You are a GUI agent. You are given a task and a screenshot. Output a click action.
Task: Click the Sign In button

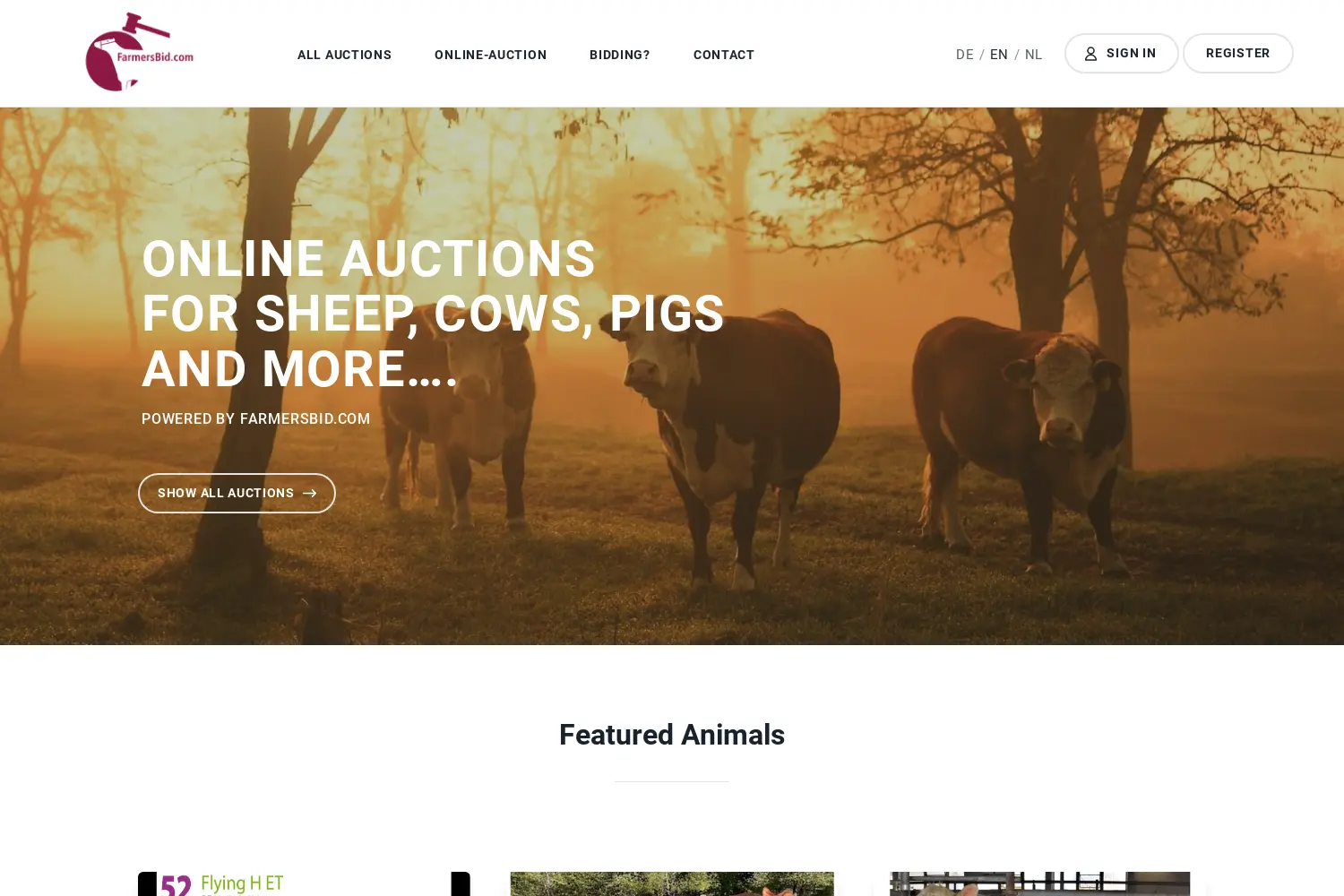coord(1121,54)
